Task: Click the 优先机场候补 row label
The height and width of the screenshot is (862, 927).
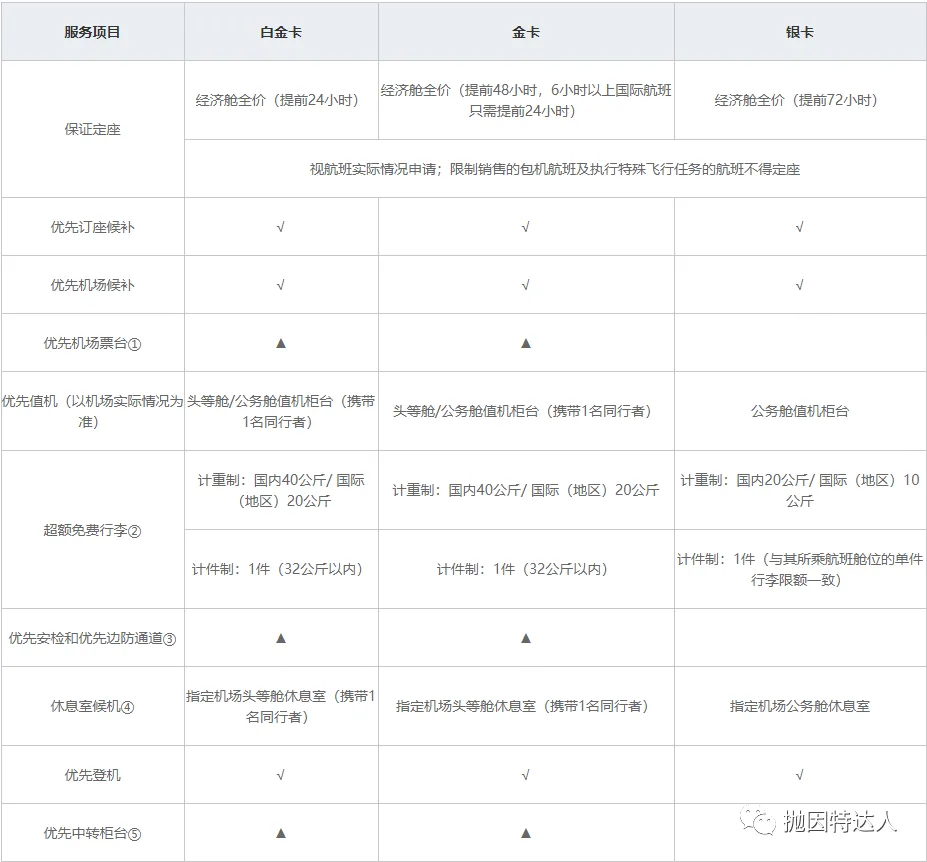Action: [x=92, y=285]
